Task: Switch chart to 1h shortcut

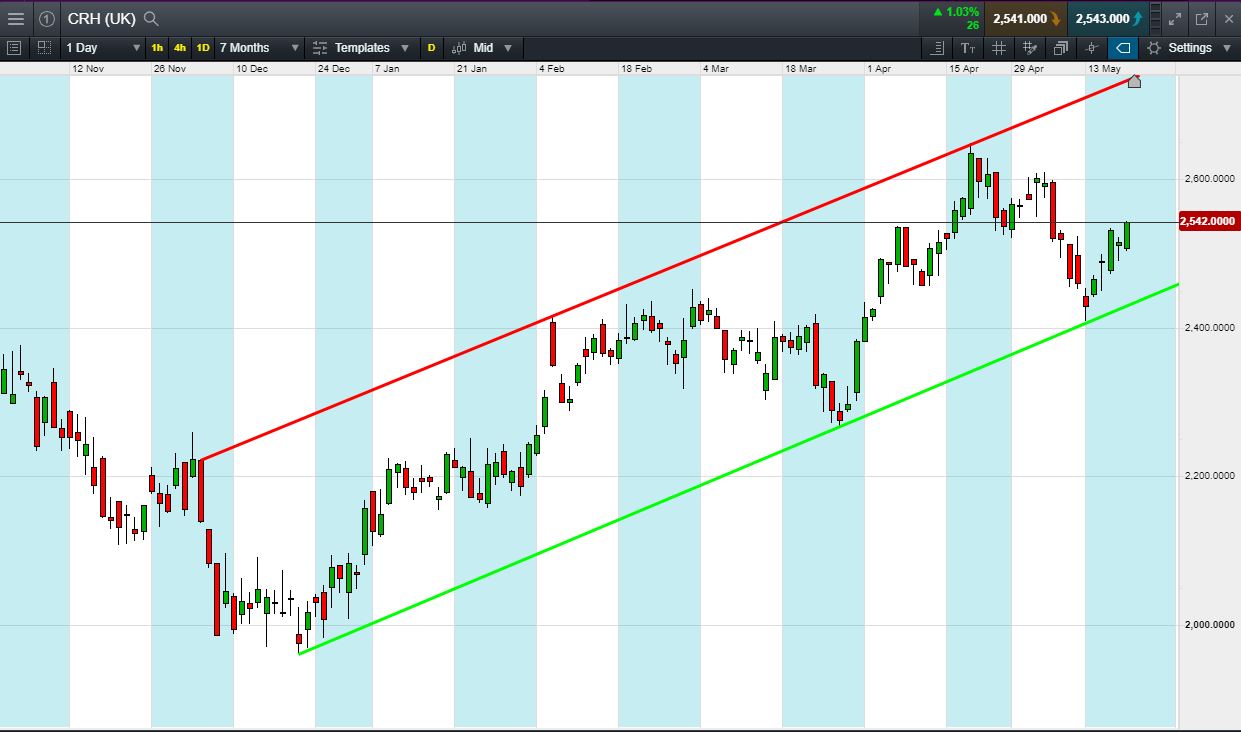Action: [x=157, y=47]
